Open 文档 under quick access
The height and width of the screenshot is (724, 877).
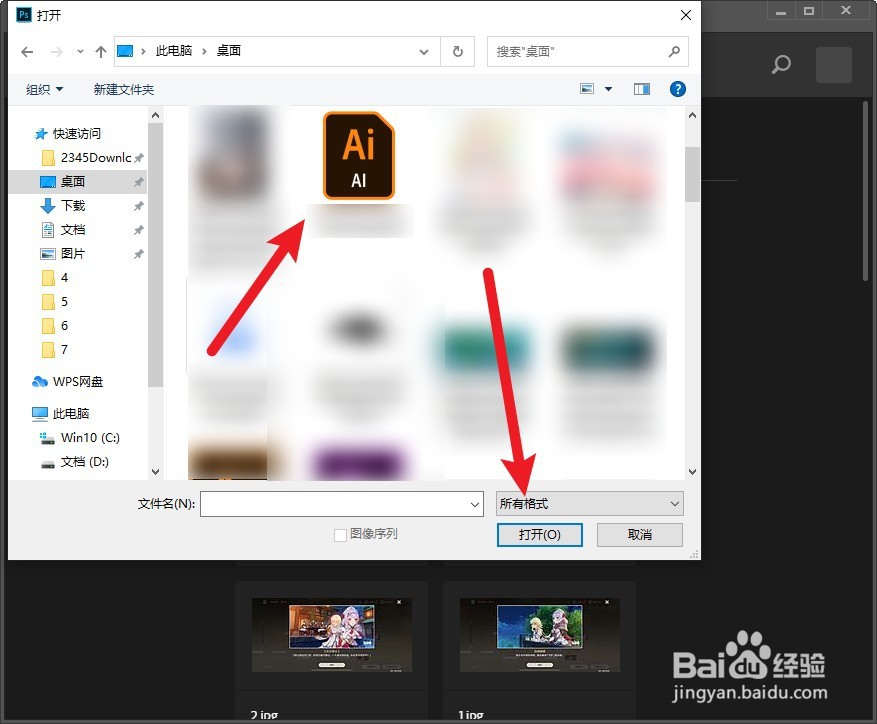tap(73, 230)
